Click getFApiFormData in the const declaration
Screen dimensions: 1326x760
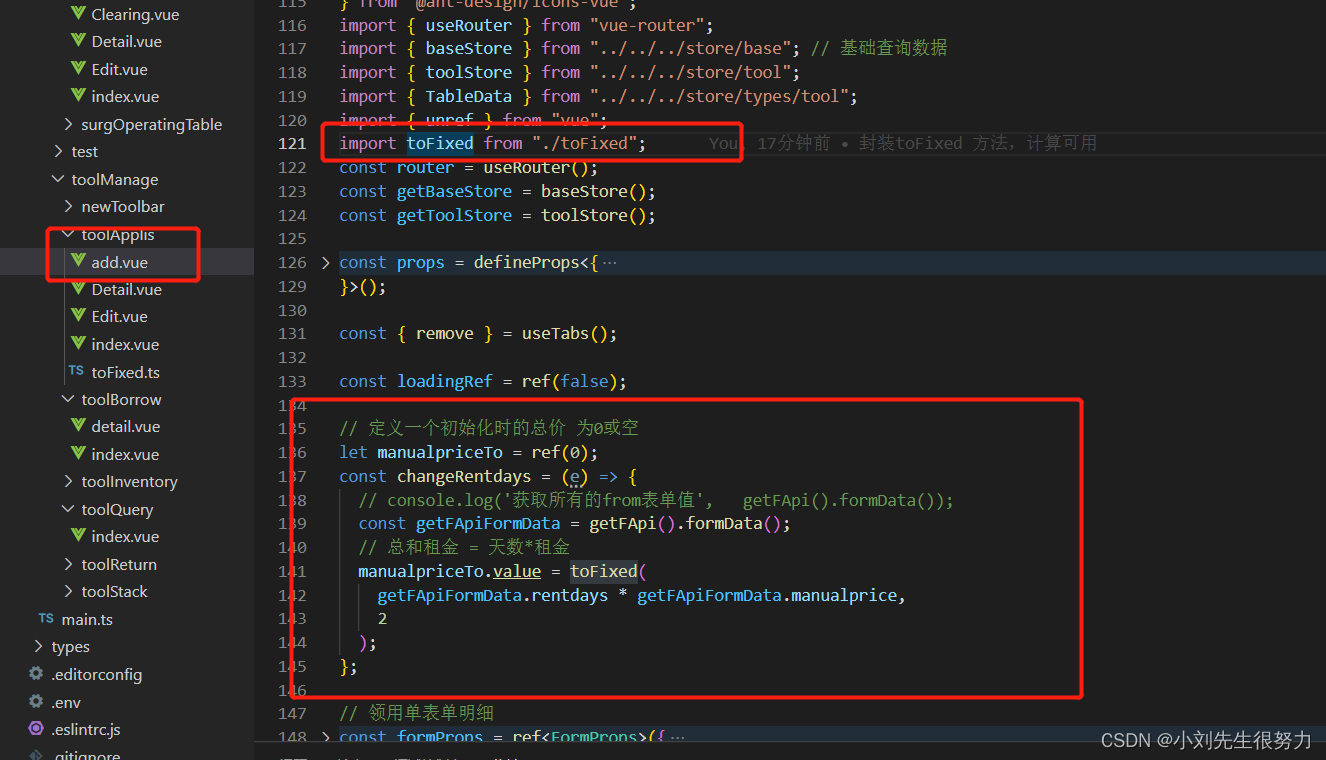click(x=488, y=523)
